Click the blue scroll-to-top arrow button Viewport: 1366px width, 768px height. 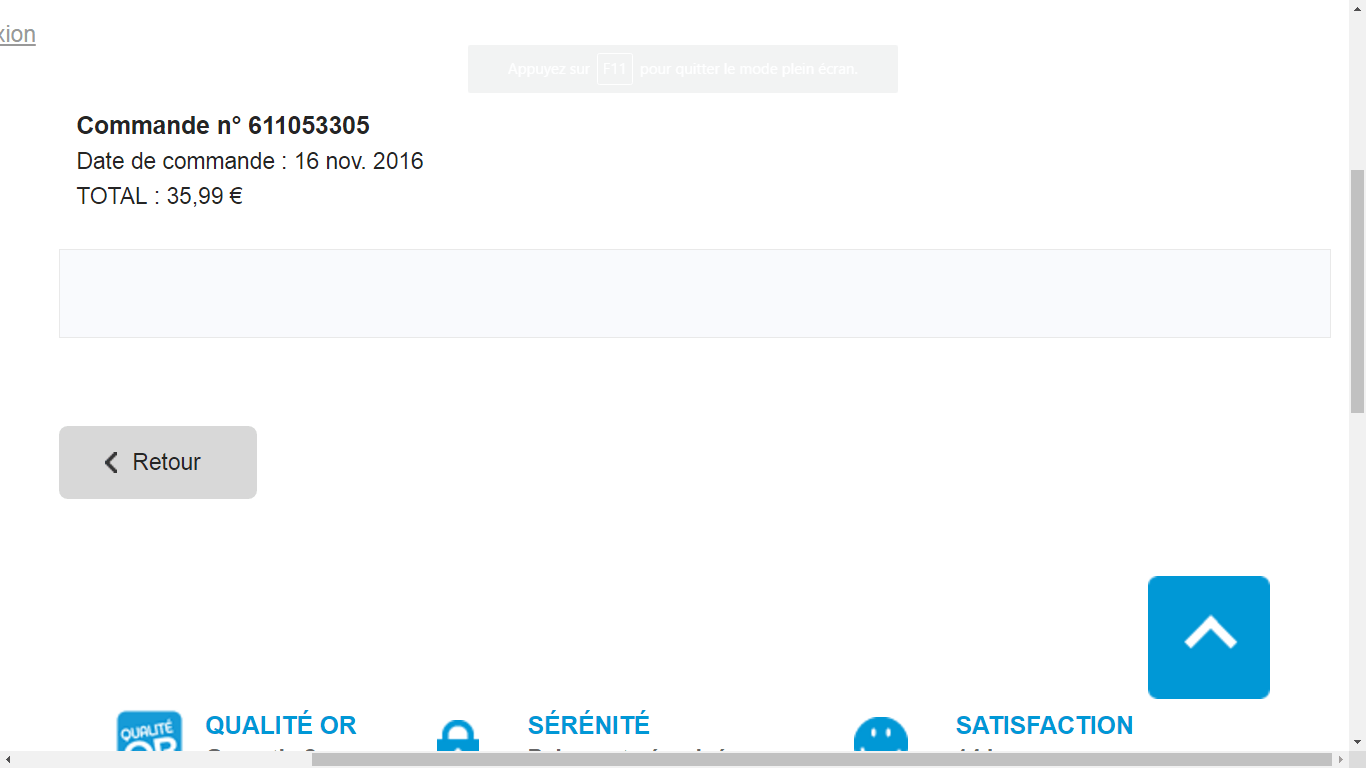(x=1208, y=637)
